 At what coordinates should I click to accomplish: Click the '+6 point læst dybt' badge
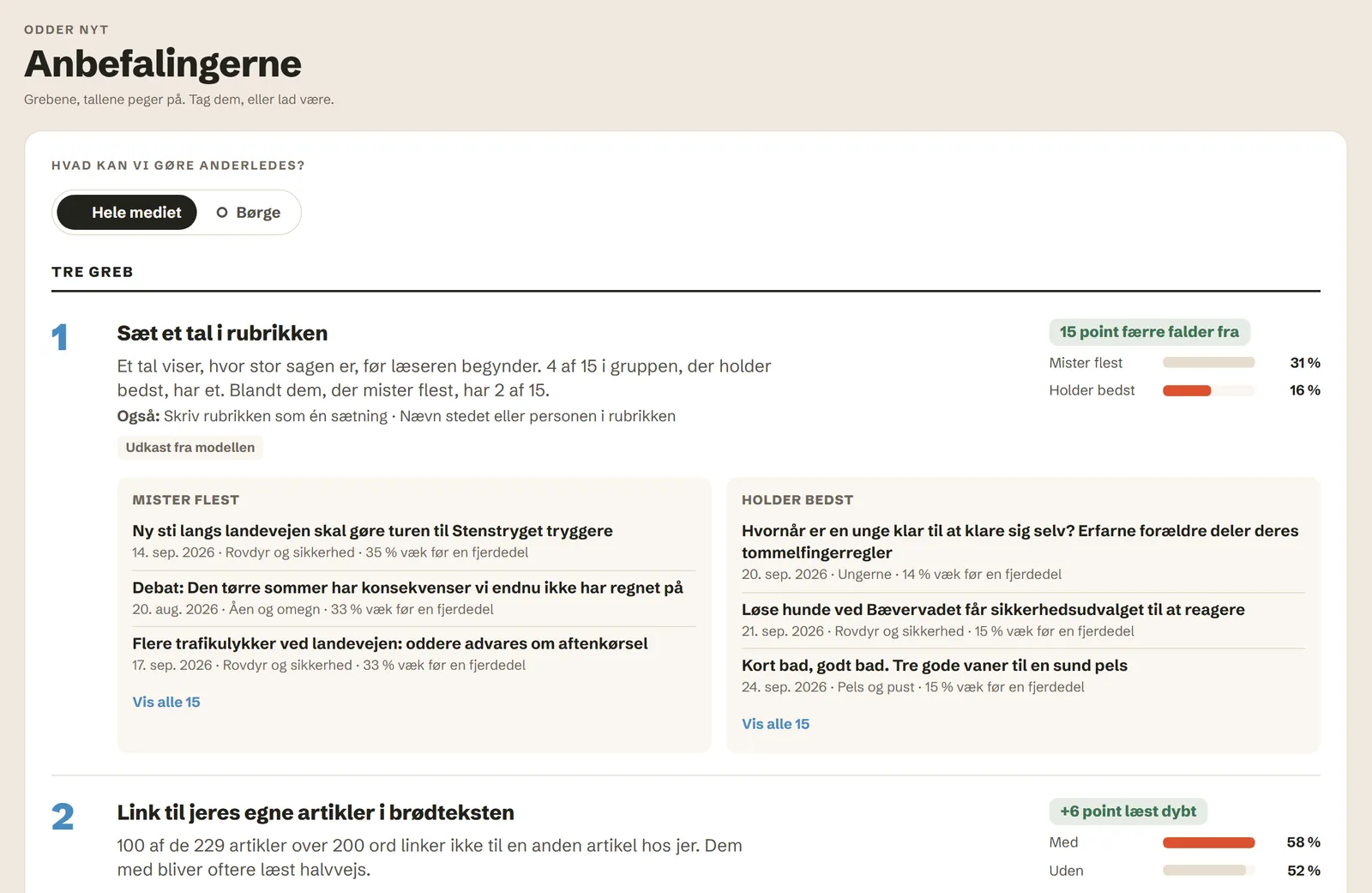(1128, 812)
